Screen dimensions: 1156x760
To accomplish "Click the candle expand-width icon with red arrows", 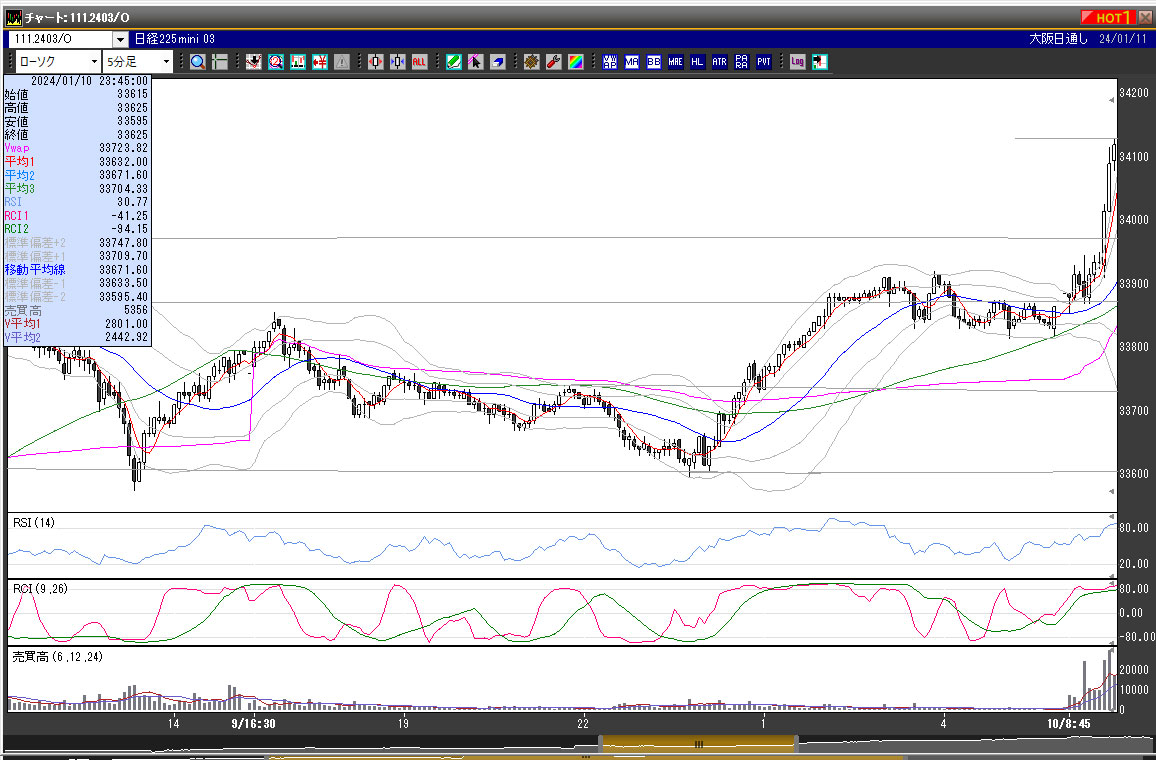I will 375,62.
